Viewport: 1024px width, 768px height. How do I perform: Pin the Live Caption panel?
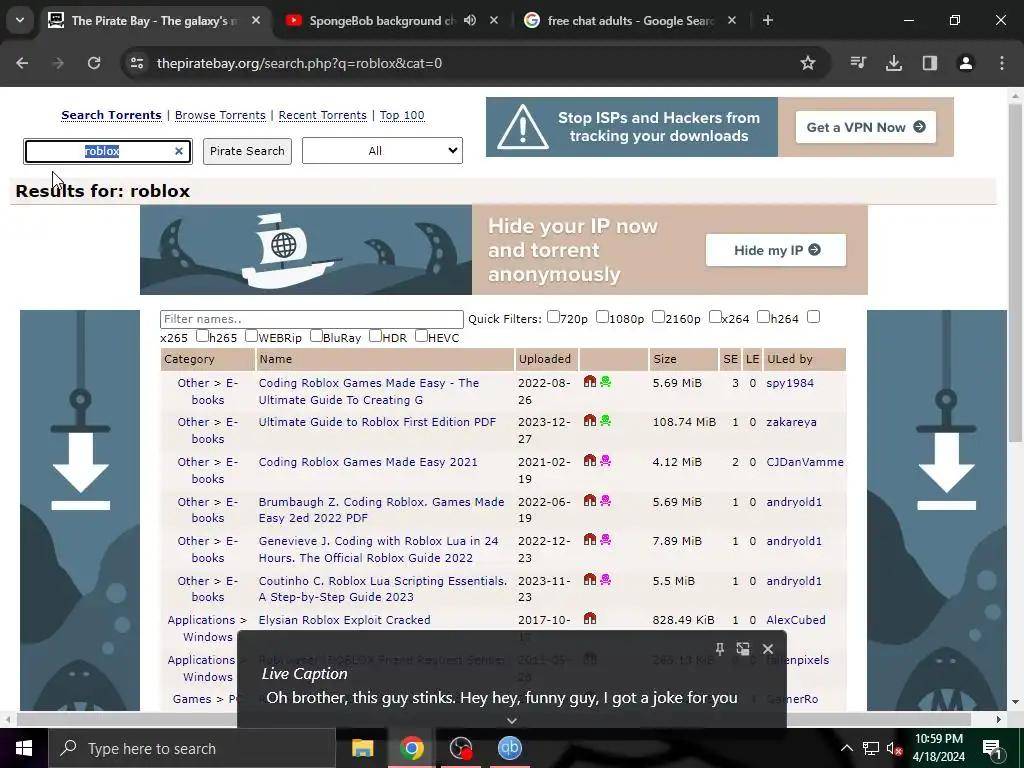[x=720, y=648]
